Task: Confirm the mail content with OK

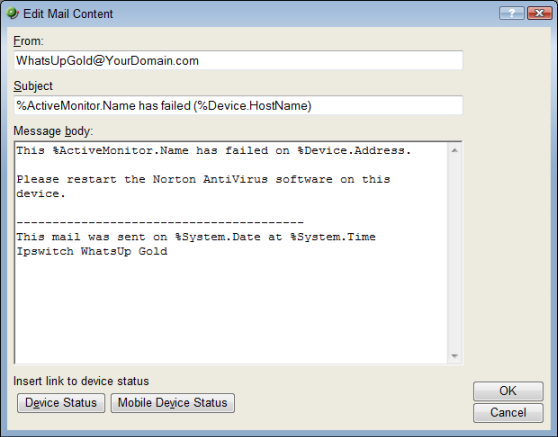Action: [508, 391]
